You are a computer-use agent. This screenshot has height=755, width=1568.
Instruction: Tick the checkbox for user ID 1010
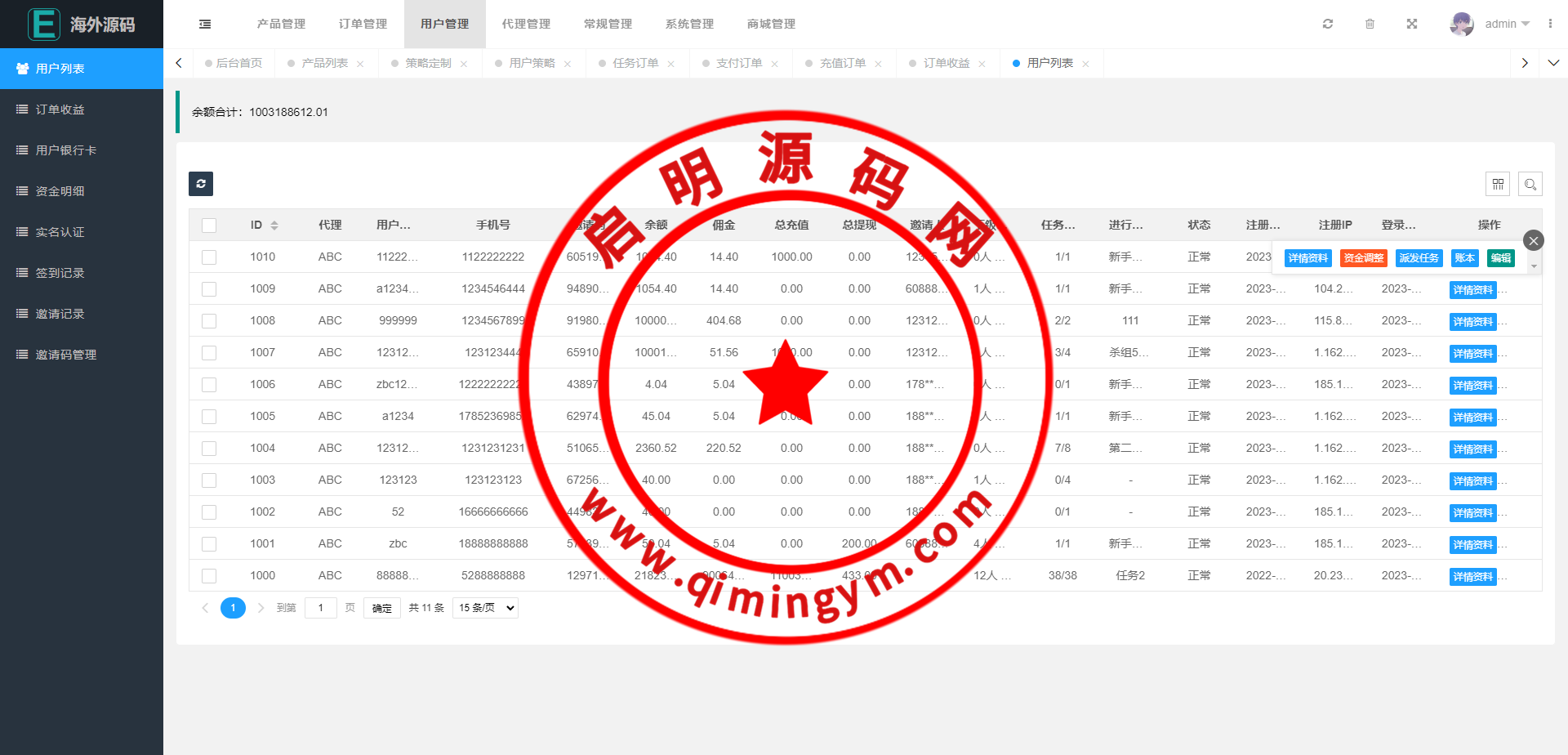209,257
